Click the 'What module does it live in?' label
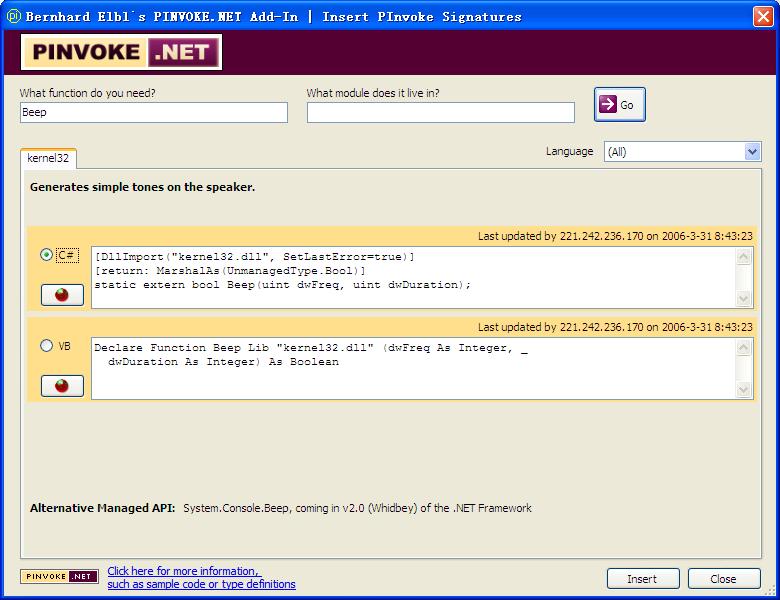This screenshot has width=780, height=600. [x=373, y=93]
